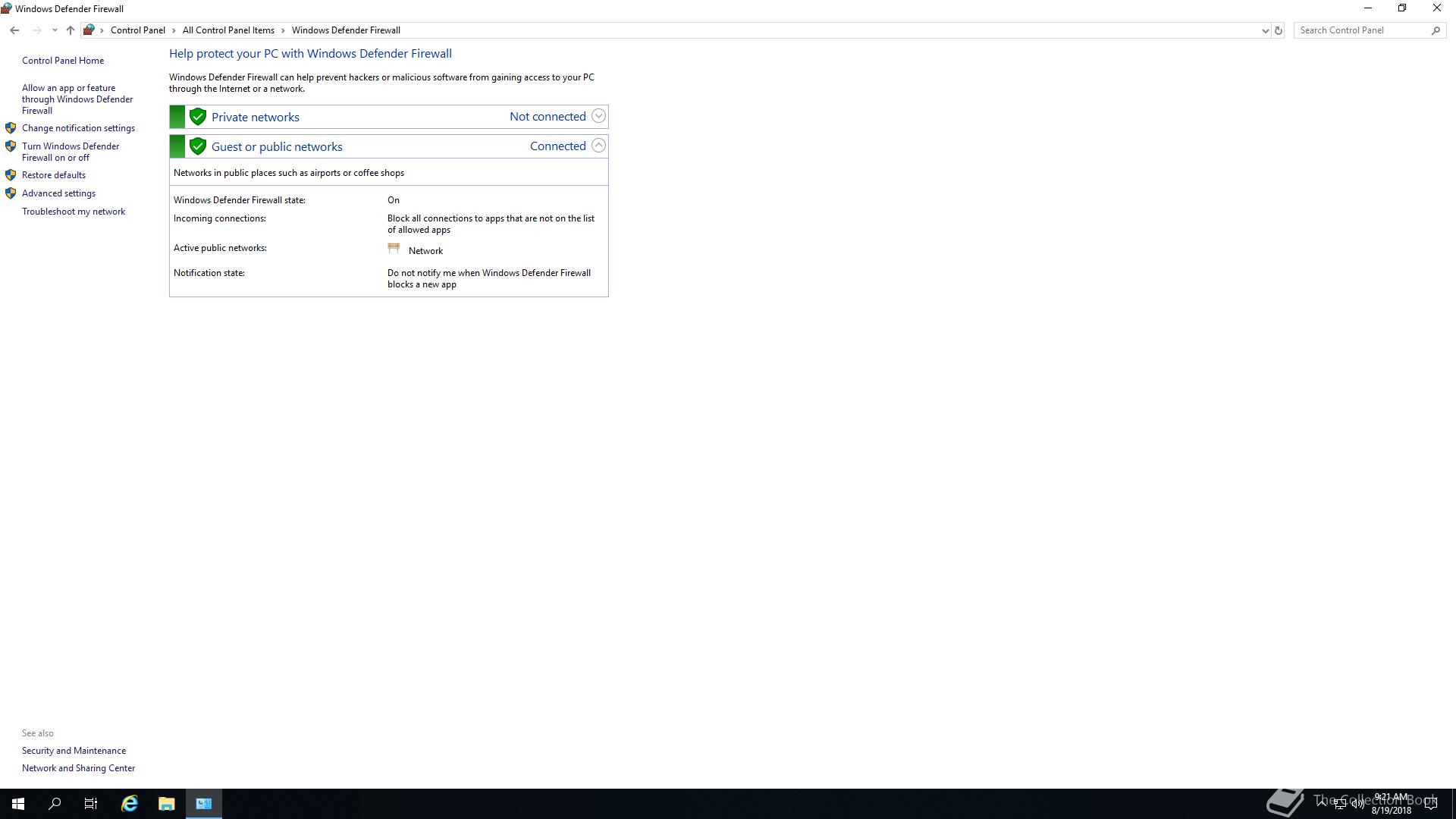Click shield icon beside Change notification settings
Screen dimensions: 1456x819
click(x=11, y=128)
